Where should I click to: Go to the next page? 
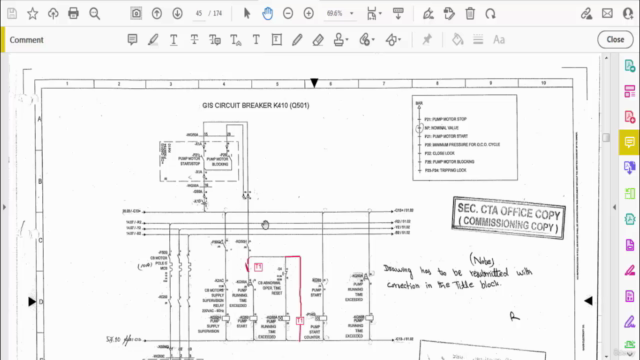178,13
